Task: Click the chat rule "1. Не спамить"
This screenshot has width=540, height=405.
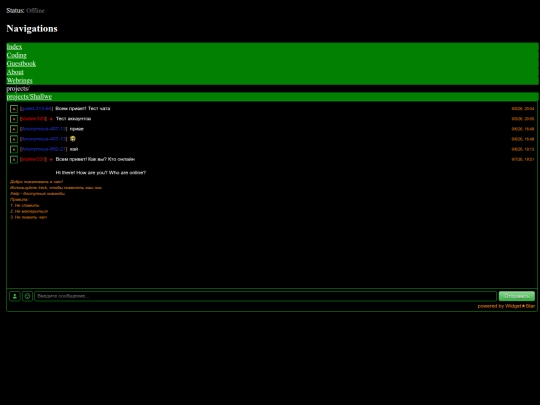Action: click(25, 205)
